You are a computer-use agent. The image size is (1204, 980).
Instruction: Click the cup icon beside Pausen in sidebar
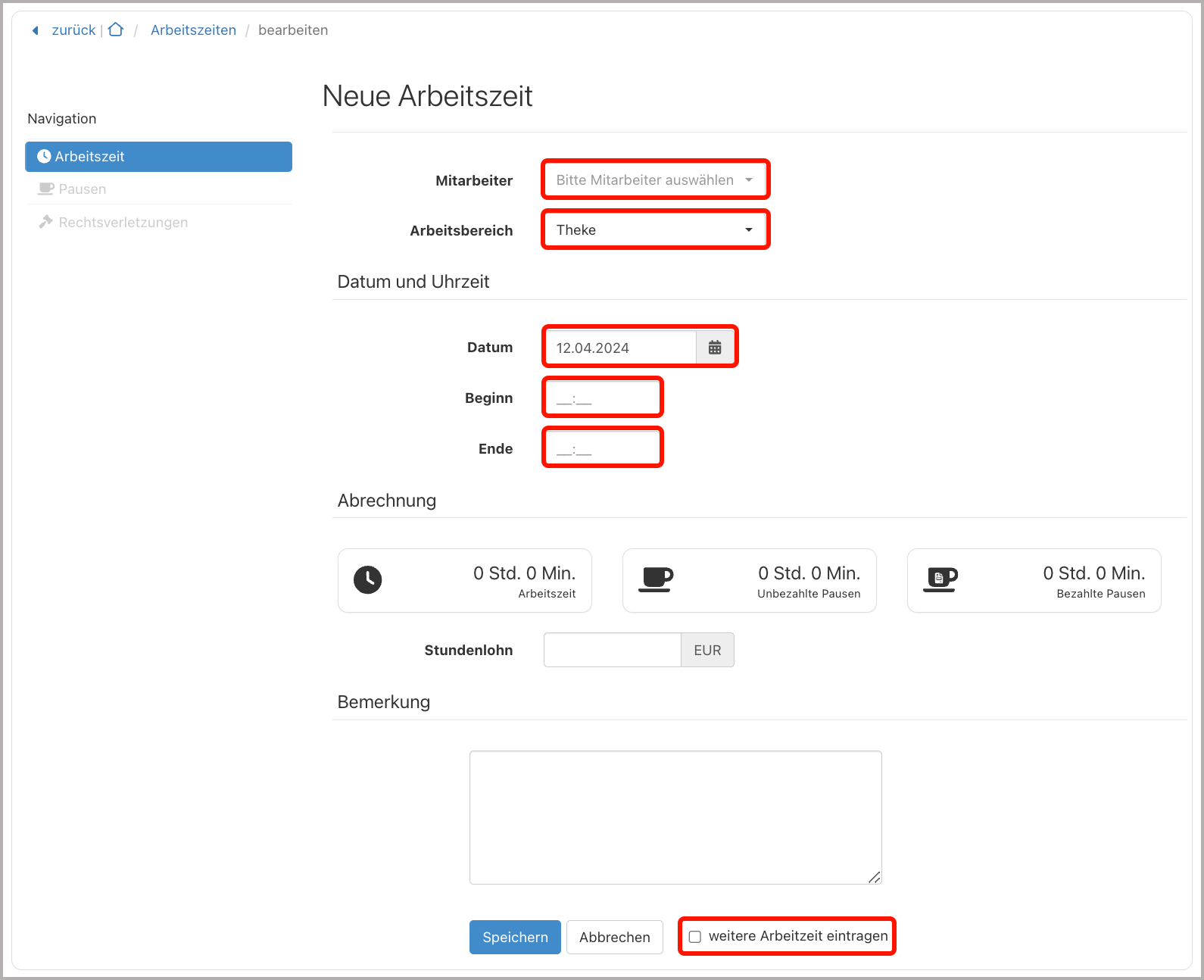point(46,189)
